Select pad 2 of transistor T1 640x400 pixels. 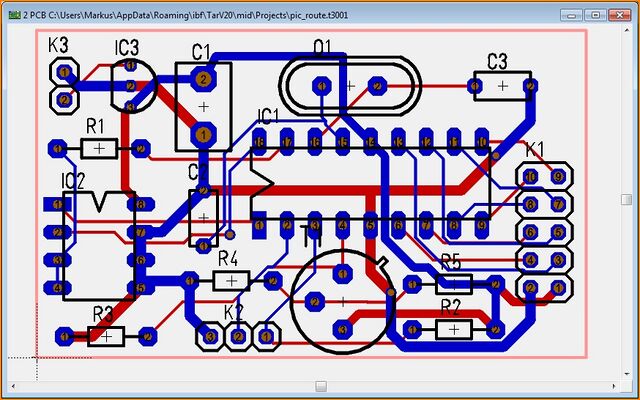click(315, 302)
